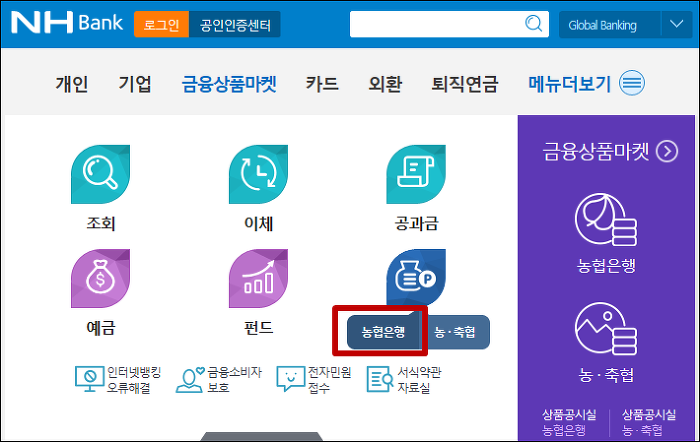The height and width of the screenshot is (442, 700).
Task: Select the 농협은행 tab under loan icon
Action: click(383, 332)
